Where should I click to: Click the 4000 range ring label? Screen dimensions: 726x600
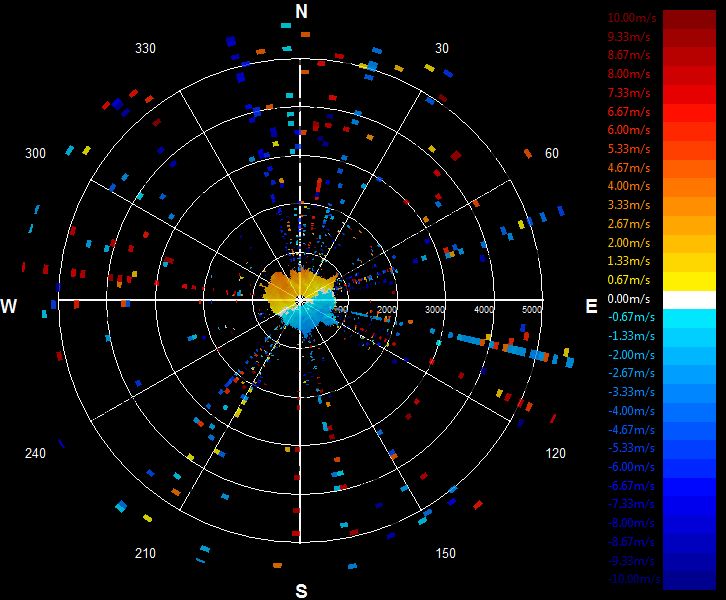tap(483, 309)
